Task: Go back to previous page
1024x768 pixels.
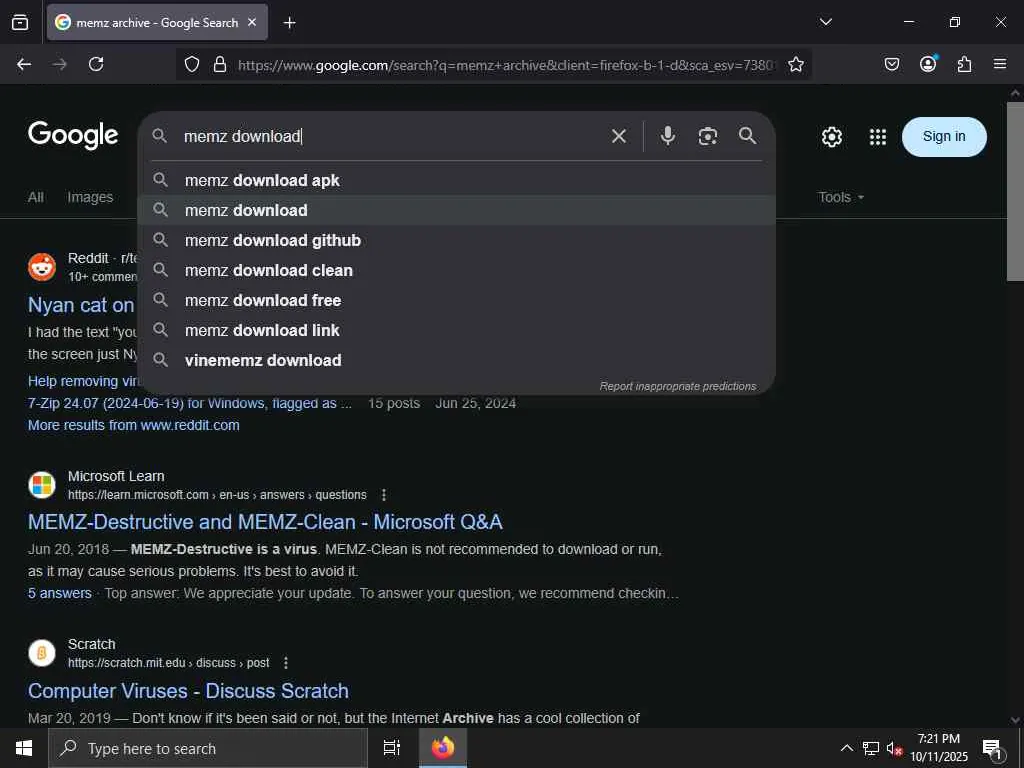Action: tap(24, 64)
